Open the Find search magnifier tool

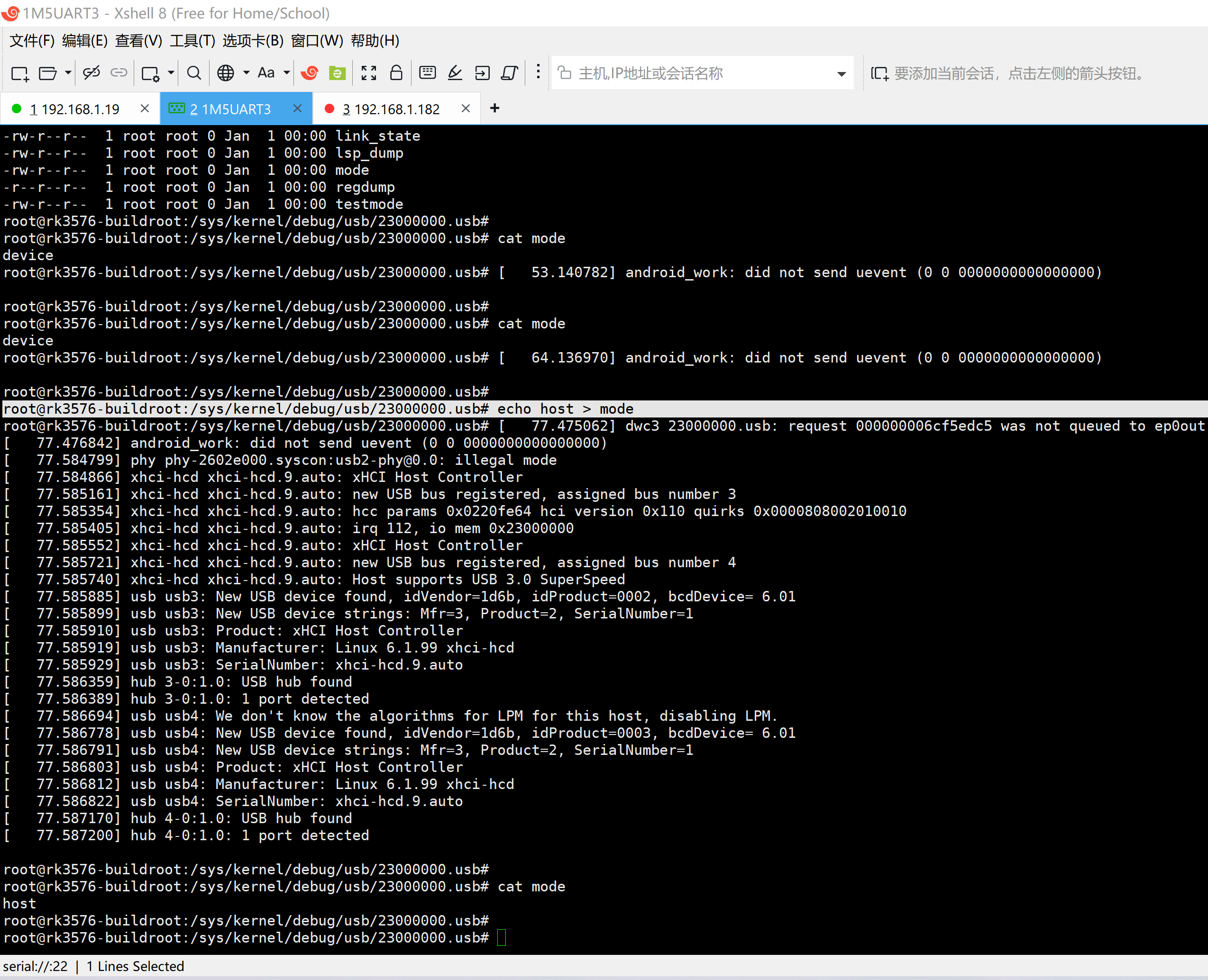(194, 73)
